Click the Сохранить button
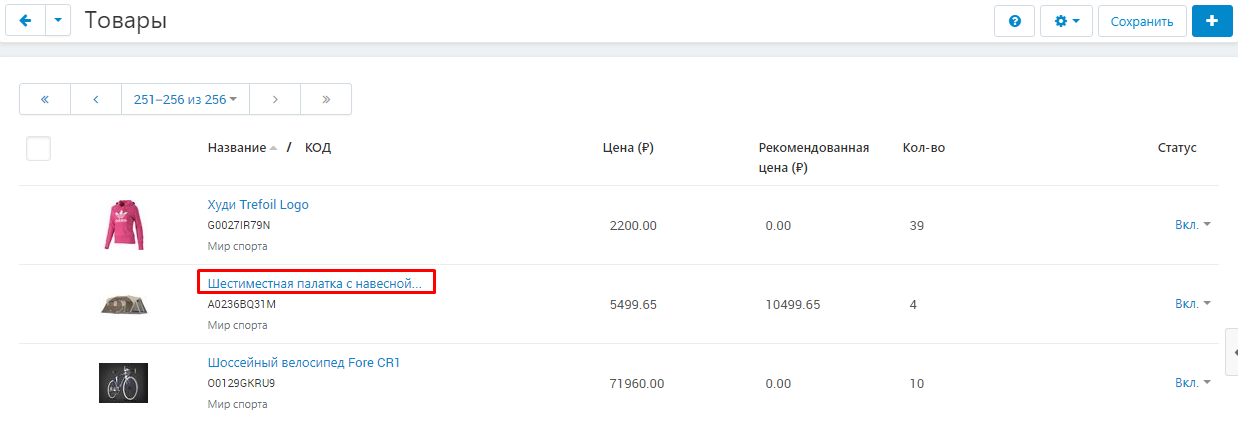The image size is (1238, 422). 1142,20
